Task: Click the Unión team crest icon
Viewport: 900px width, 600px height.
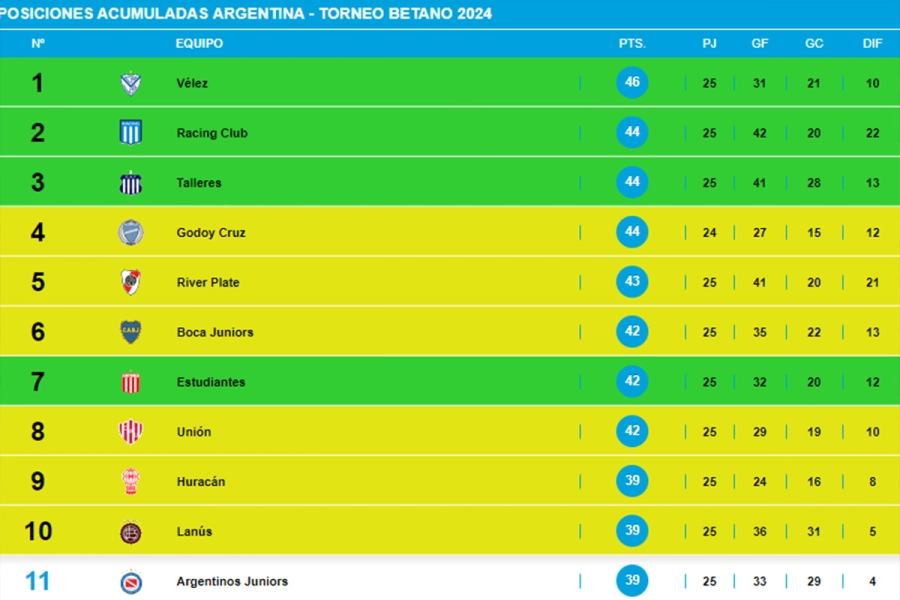Action: coord(130,432)
